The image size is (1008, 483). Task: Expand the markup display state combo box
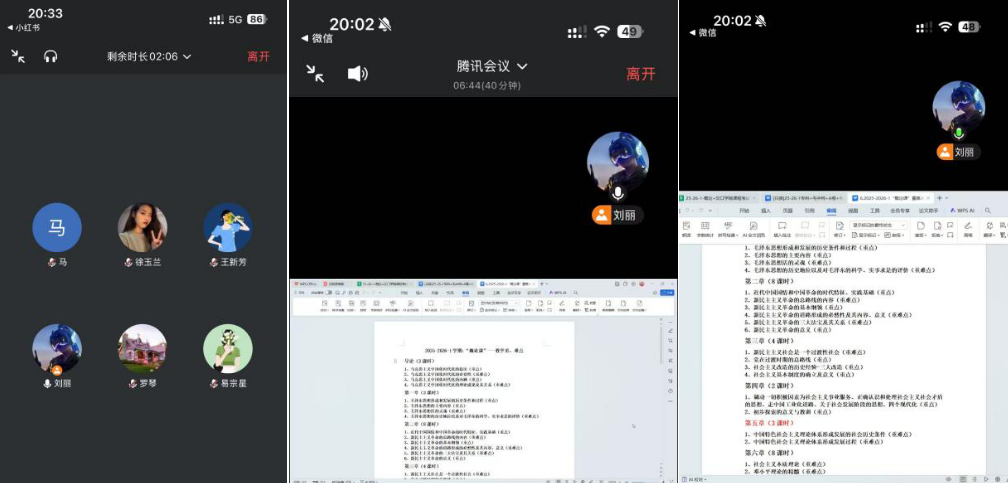coord(879,225)
